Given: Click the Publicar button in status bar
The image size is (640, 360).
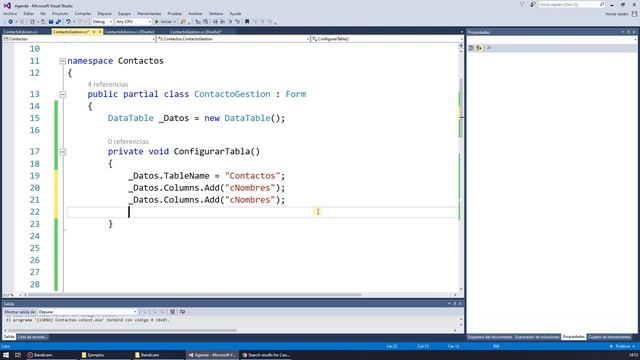Looking at the screenshot, I should [x=623, y=347].
